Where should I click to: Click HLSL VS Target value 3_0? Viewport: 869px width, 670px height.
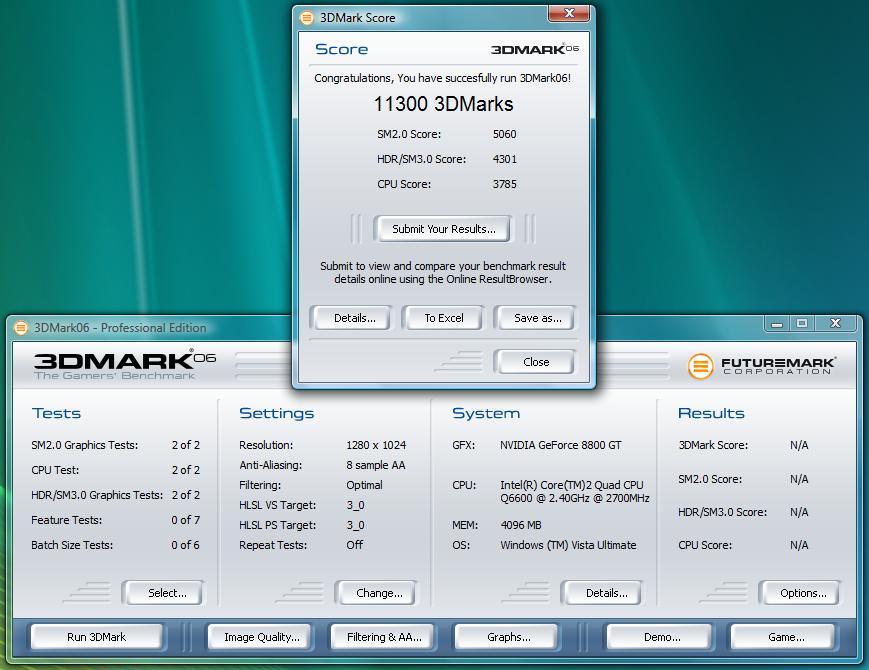355,505
